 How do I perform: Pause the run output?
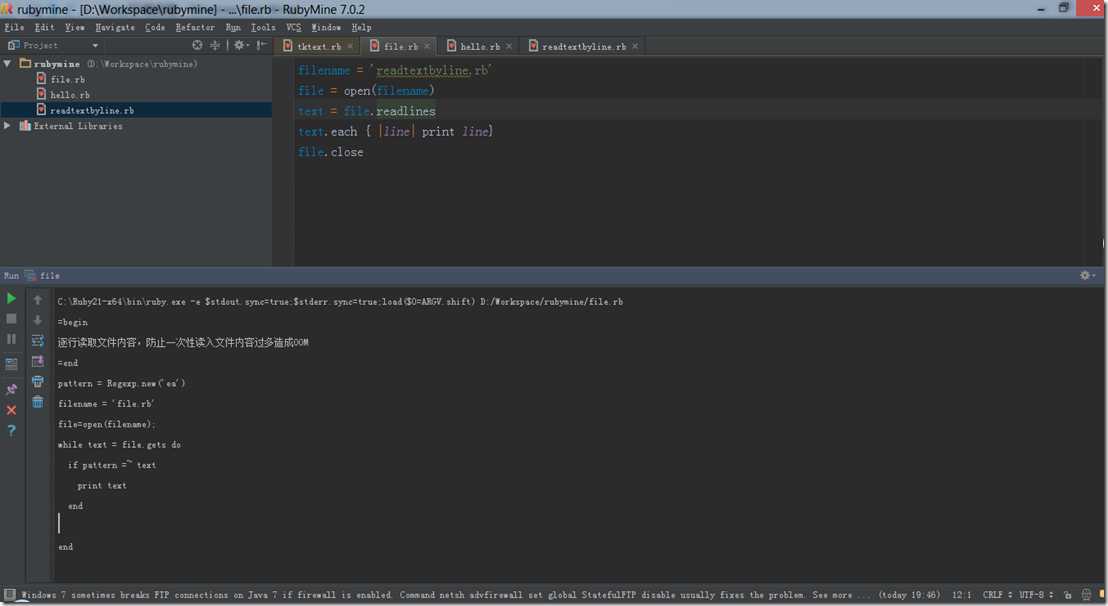click(11, 339)
